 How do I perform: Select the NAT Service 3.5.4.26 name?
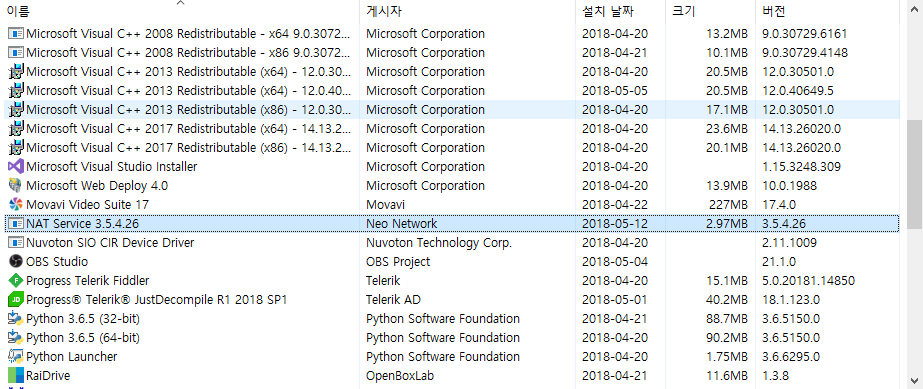(x=82, y=224)
